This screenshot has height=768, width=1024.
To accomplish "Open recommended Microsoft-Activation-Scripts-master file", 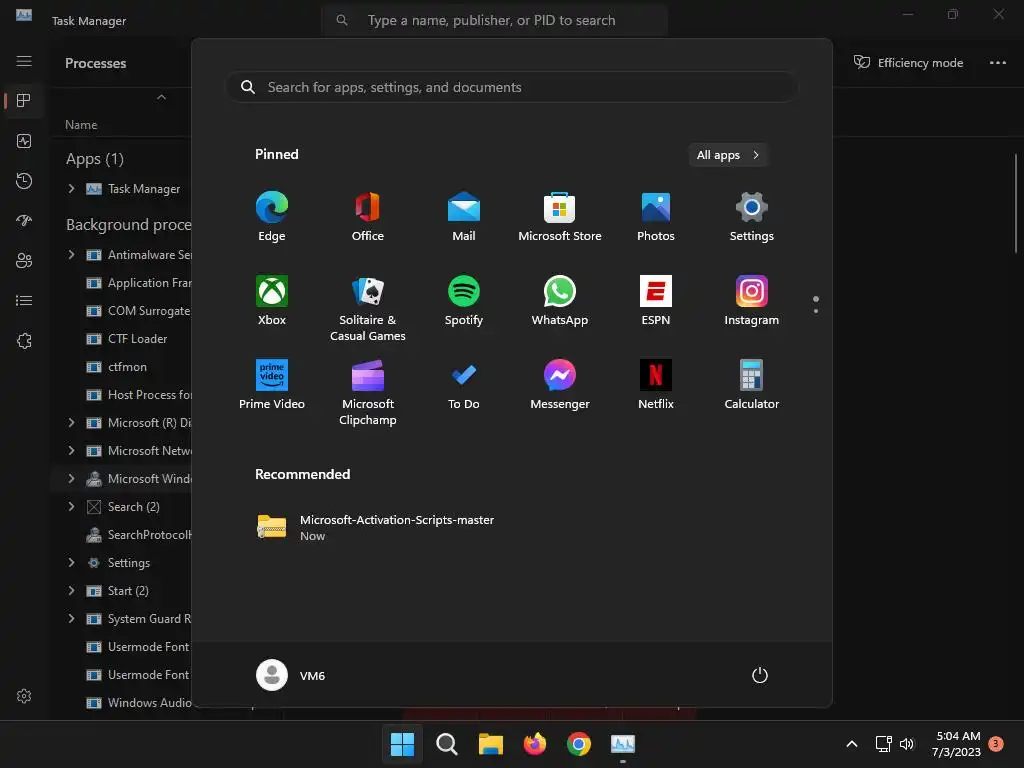I will (x=376, y=527).
